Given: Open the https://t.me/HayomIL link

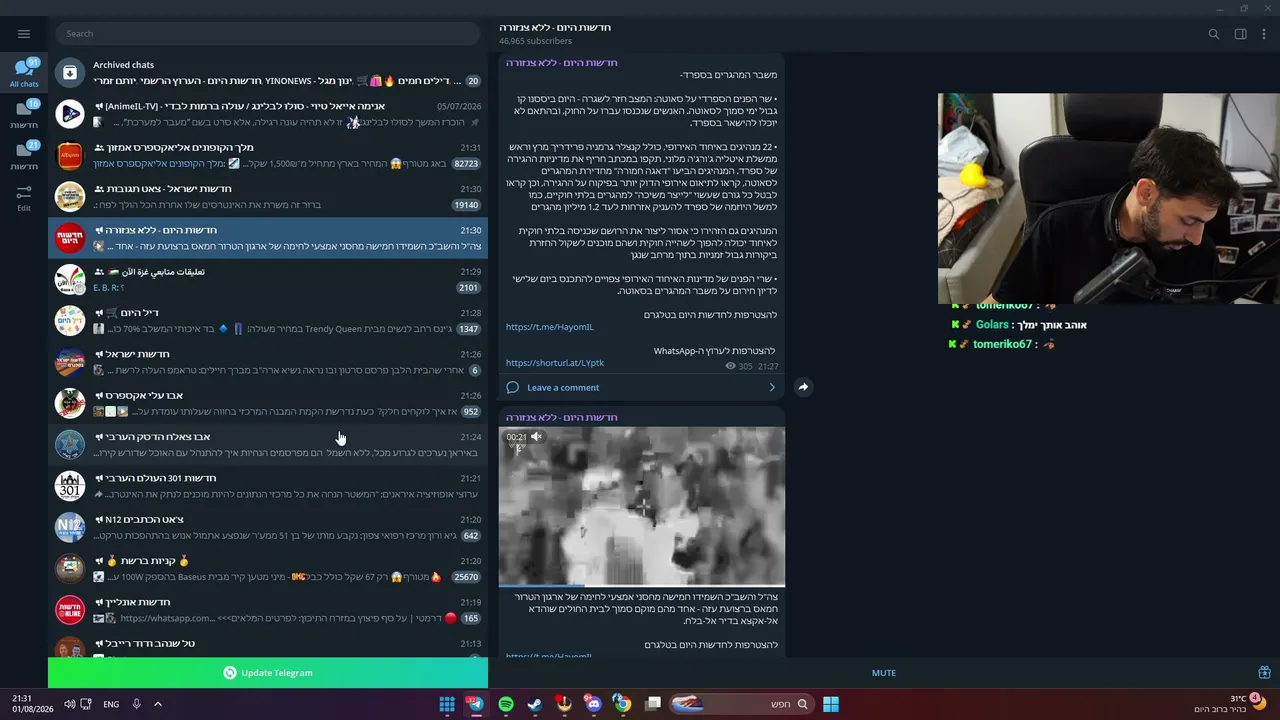Looking at the screenshot, I should click(550, 327).
